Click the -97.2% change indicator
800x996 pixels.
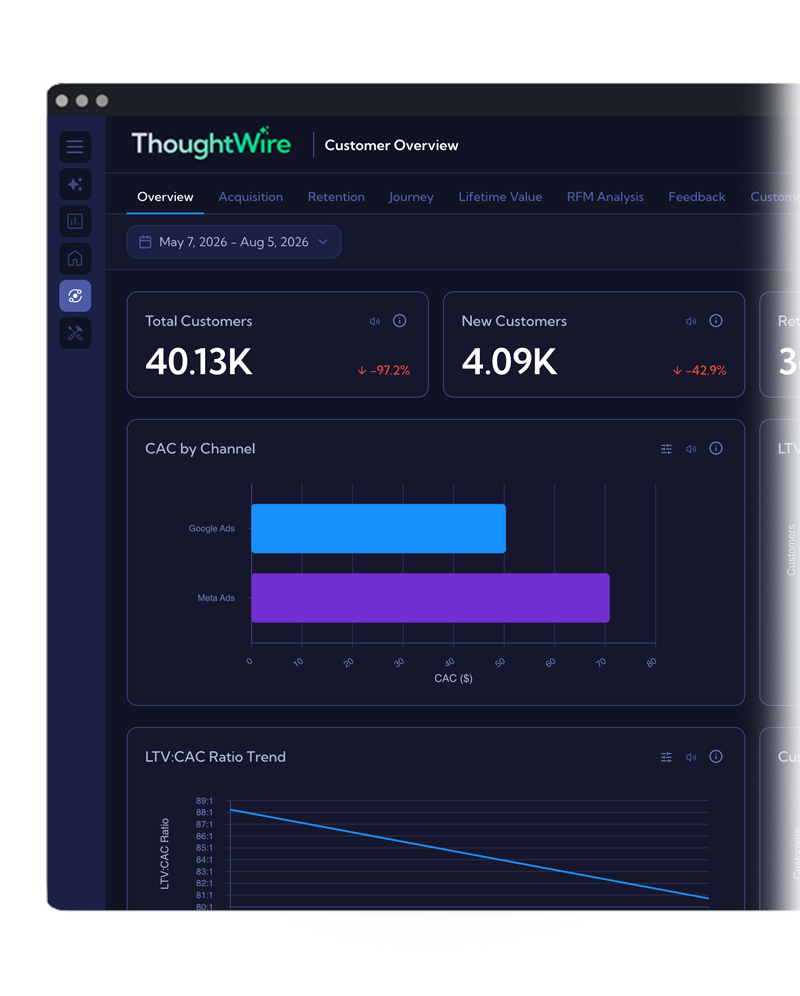click(384, 370)
